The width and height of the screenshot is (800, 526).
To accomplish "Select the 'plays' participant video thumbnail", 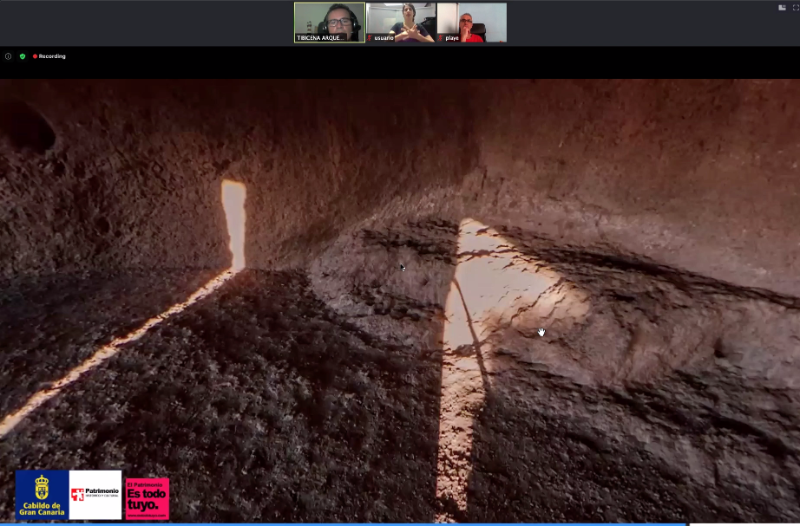I will point(471,20).
